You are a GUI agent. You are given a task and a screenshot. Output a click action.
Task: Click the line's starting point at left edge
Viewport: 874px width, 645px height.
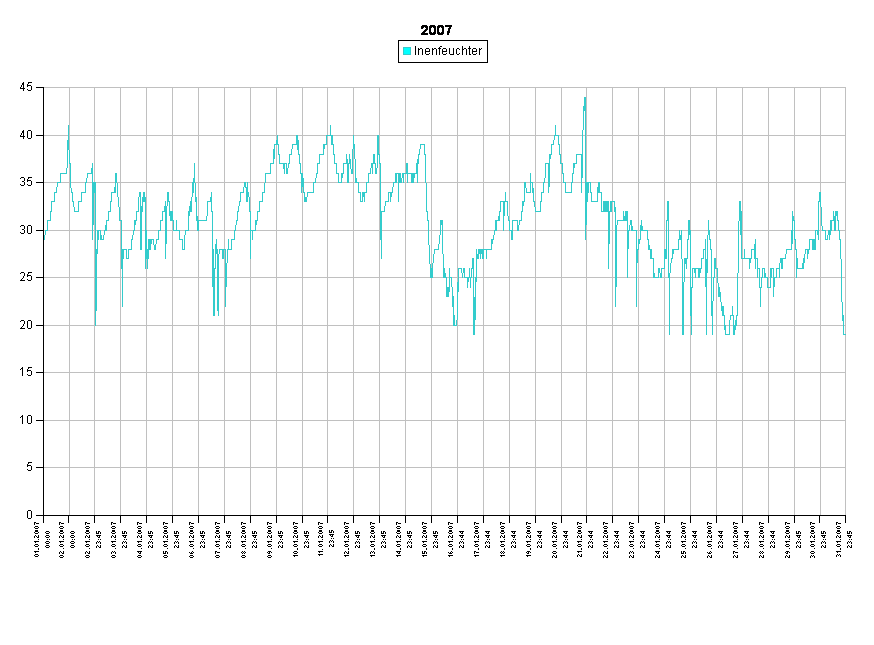pos(44,238)
